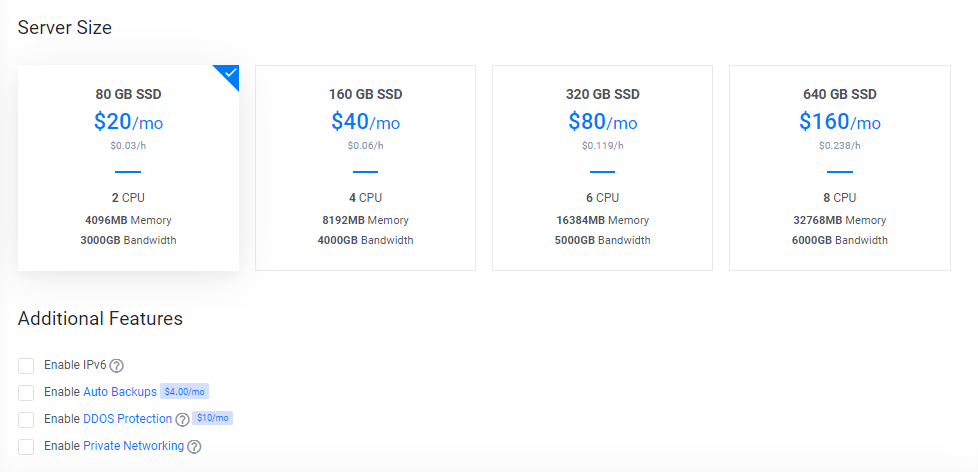Image resolution: width=978 pixels, height=472 pixels.
Task: Click the help icon next to Enable IPv6
Action: (x=117, y=365)
